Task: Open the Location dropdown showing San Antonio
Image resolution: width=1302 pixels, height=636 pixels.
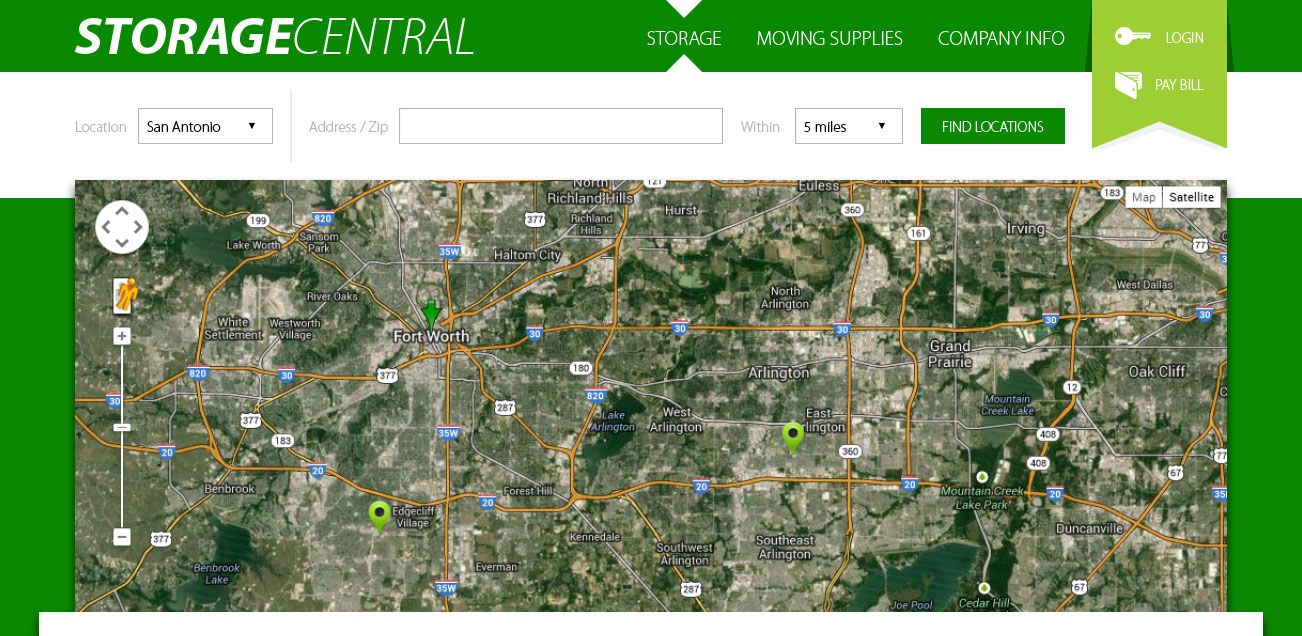Action: 205,126
